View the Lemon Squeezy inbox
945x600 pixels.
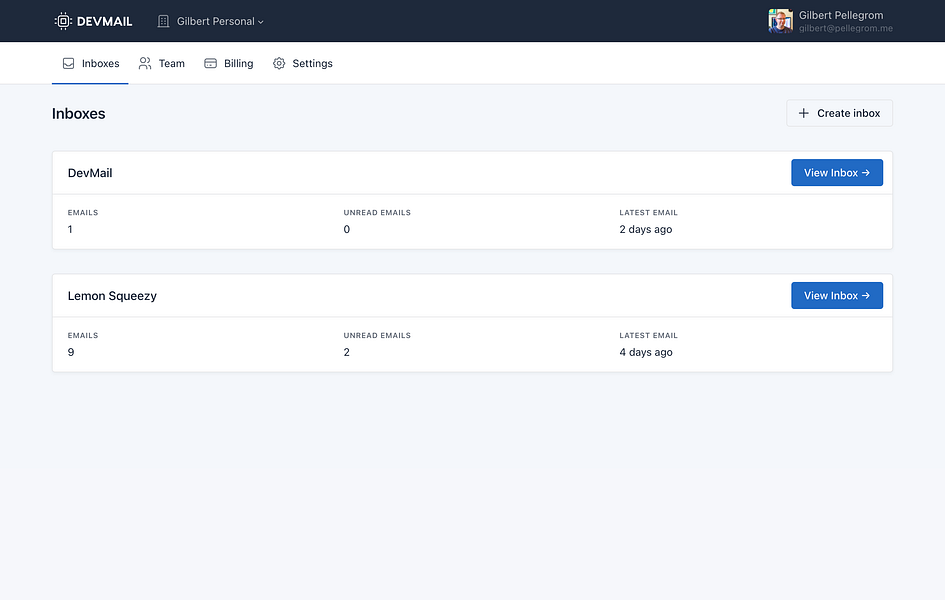point(837,295)
